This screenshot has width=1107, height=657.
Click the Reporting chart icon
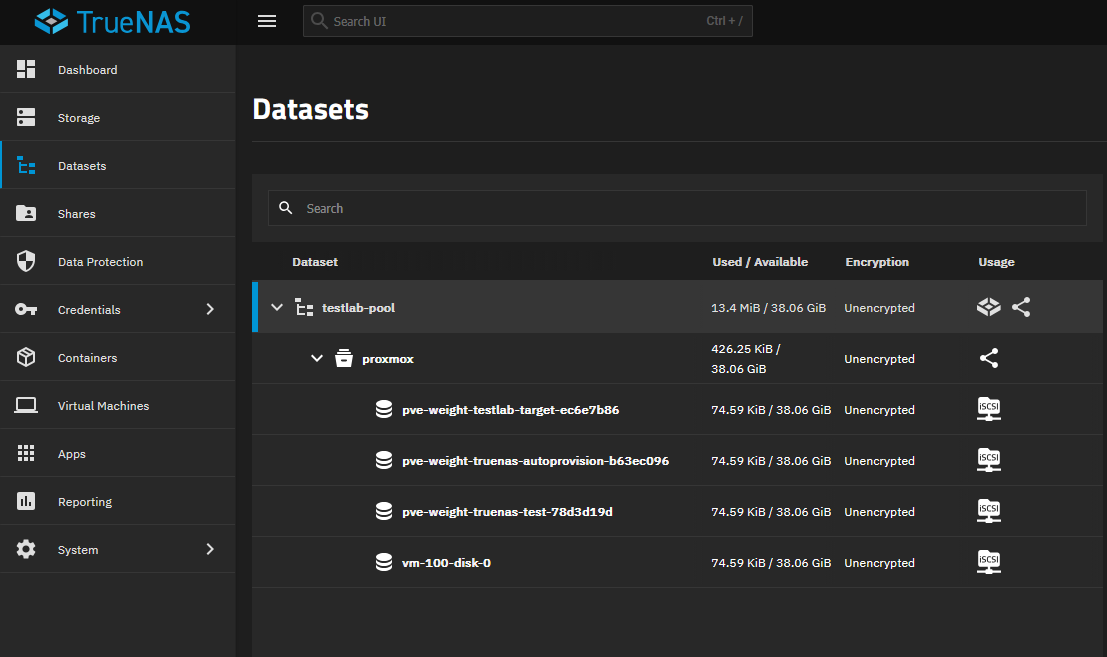[26, 501]
